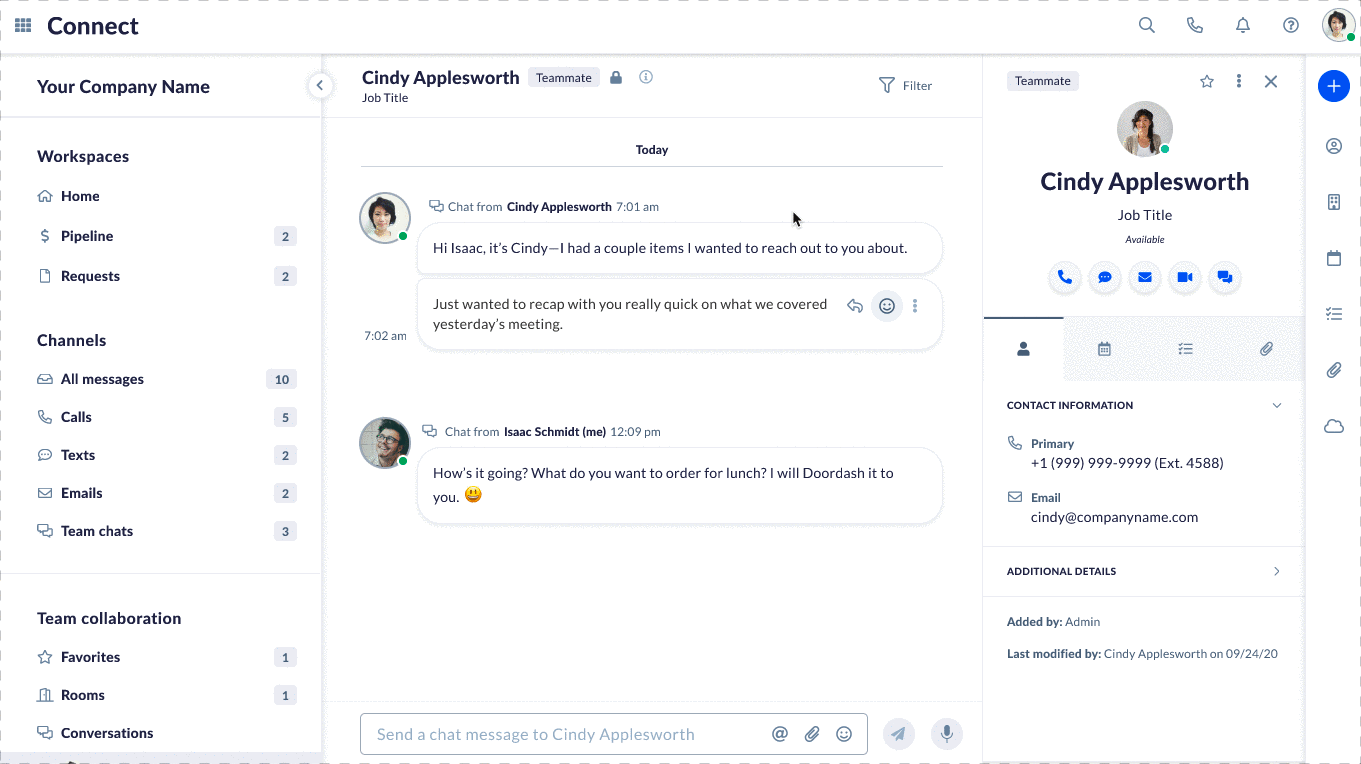Open the three-dot menu in contact panel
Viewport: 1361px width, 764px height.
coord(1239,82)
